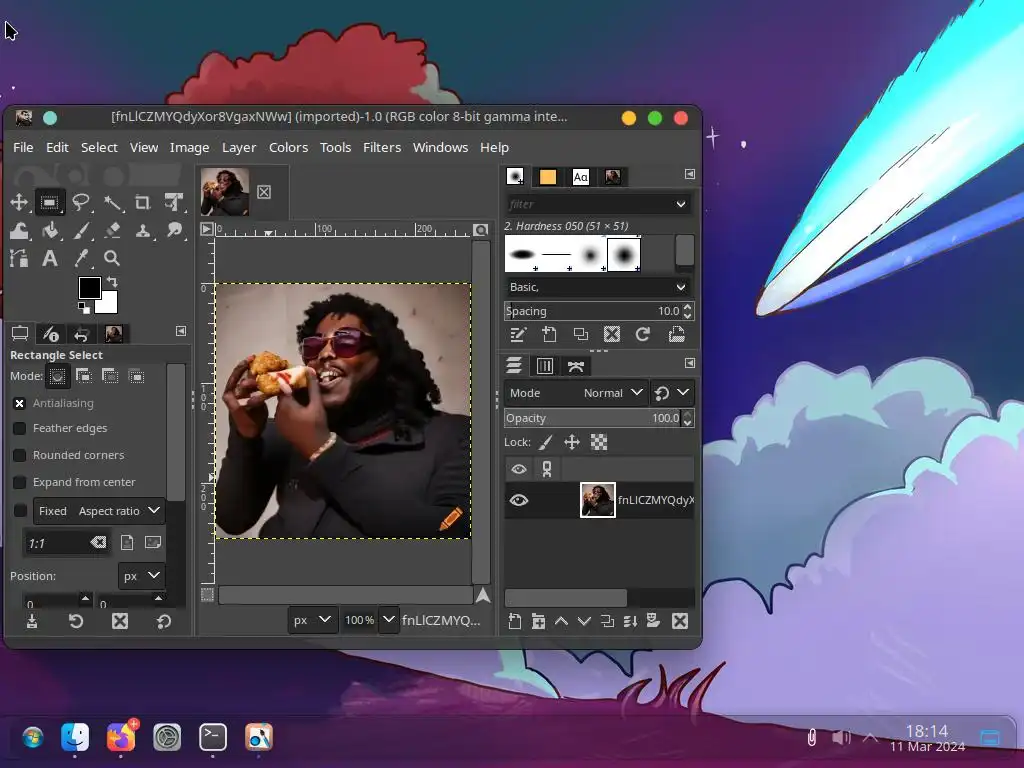
Task: Create a new layer group
Action: 538,621
